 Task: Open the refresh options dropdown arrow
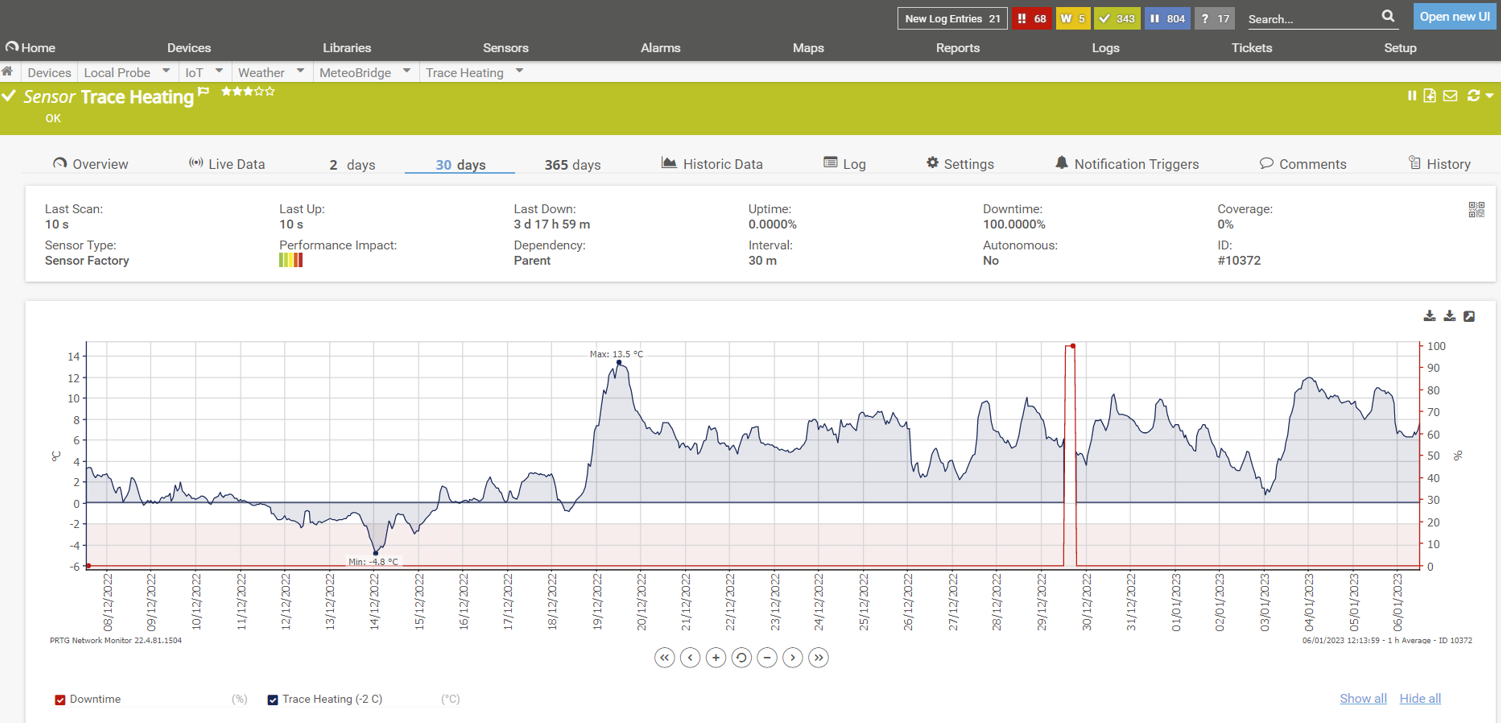[x=1489, y=96]
